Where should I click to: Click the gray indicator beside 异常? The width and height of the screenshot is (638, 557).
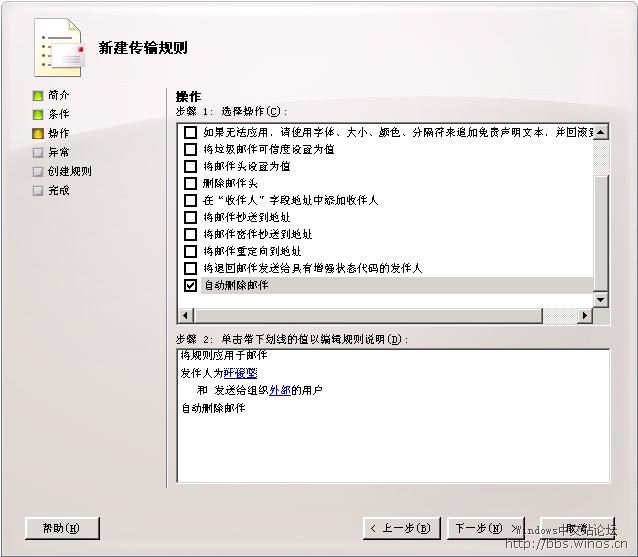click(38, 153)
